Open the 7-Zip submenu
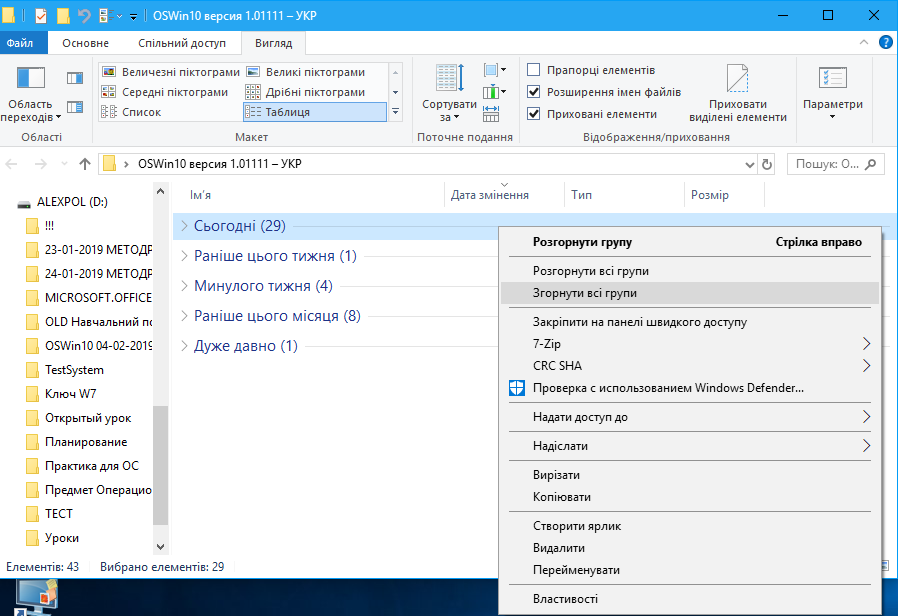The image size is (898, 616). (690, 343)
